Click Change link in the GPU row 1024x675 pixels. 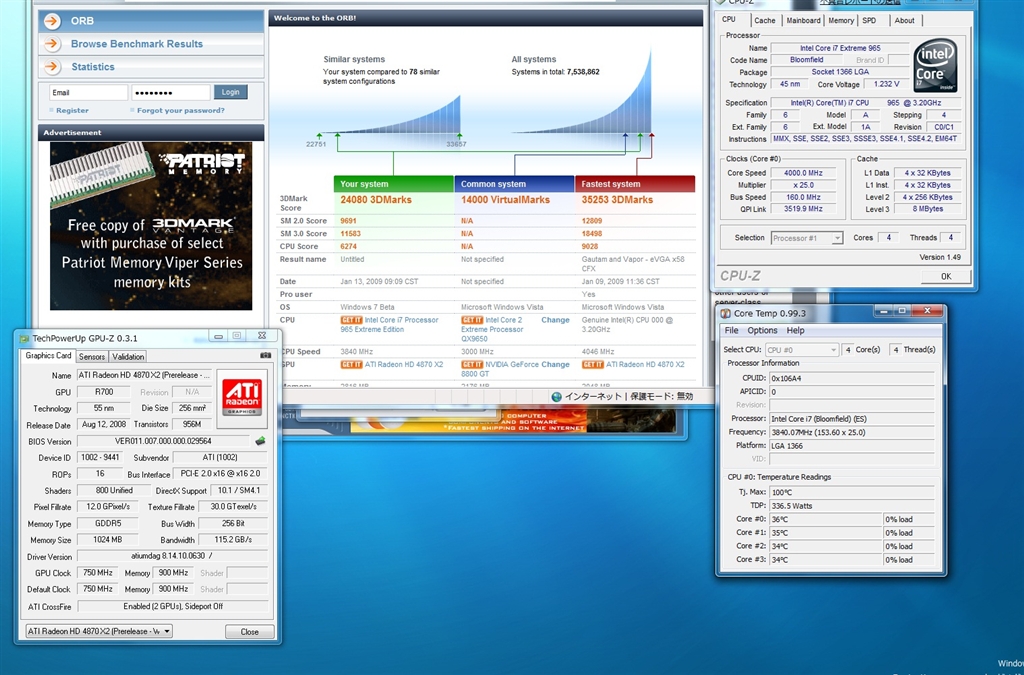pyautogui.click(x=555, y=364)
